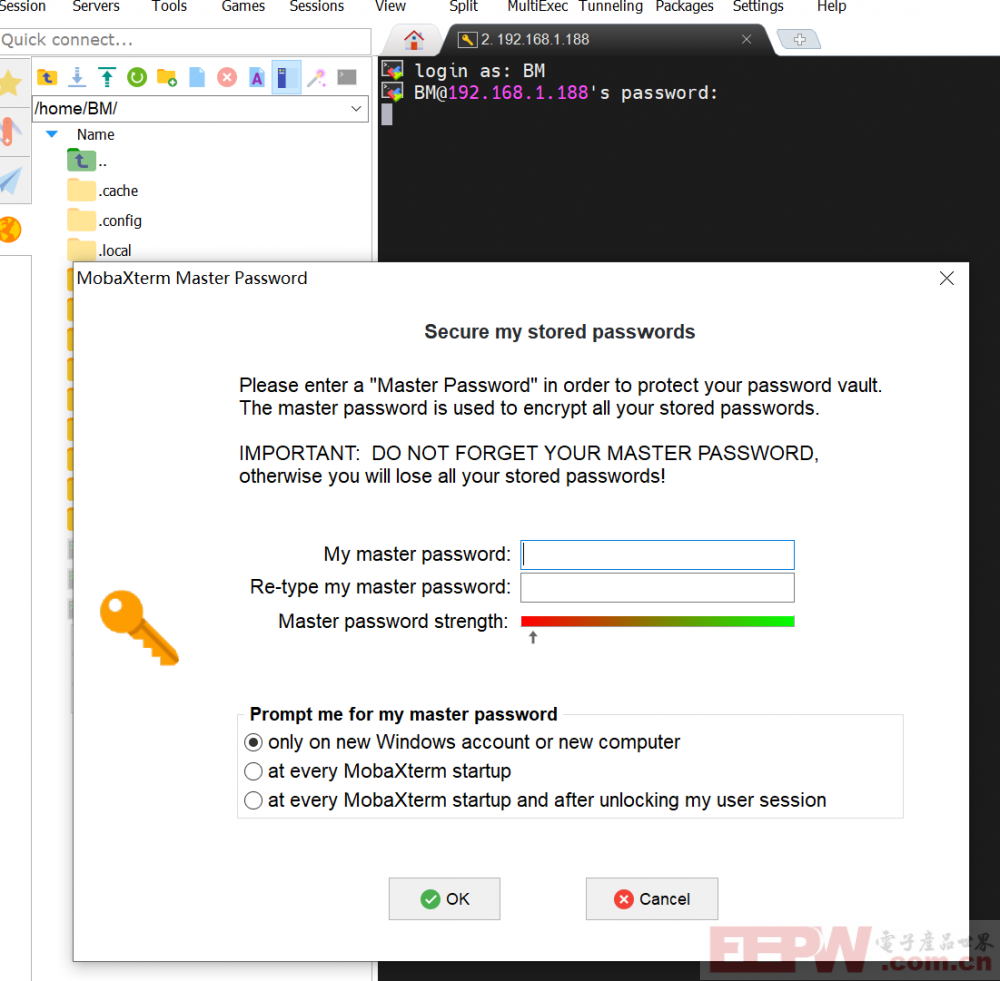Open the Servers menu
Screen dimensions: 1000x981
[96, 6]
